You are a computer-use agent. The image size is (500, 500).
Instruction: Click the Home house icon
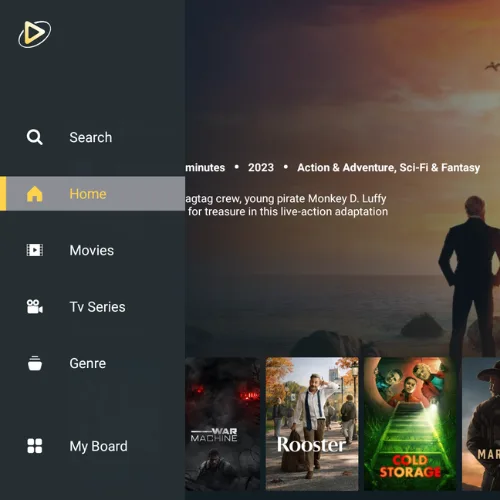(35, 194)
